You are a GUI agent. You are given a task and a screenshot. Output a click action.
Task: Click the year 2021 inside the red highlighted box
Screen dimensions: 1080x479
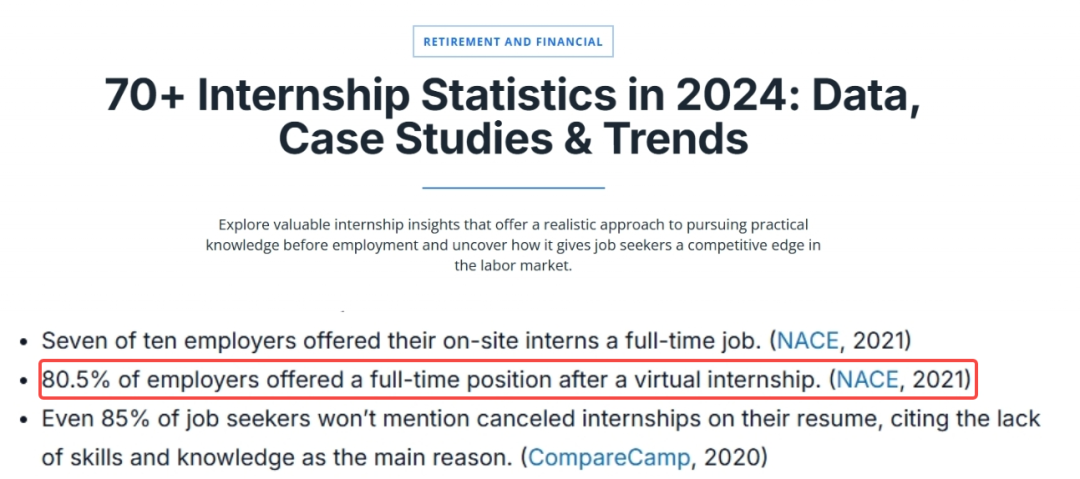(937, 380)
